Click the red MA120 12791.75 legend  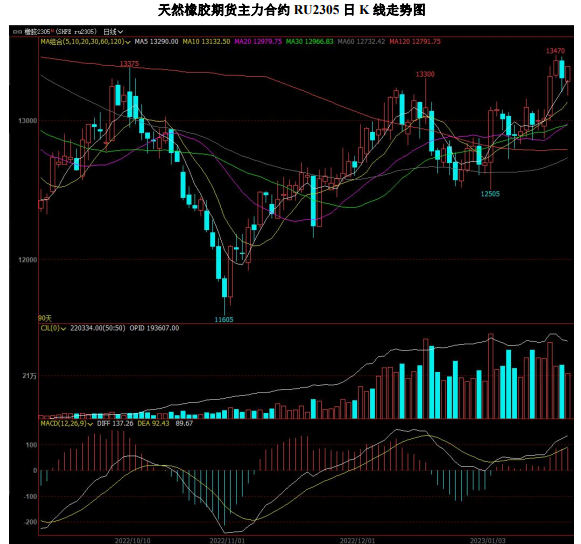tap(415, 42)
